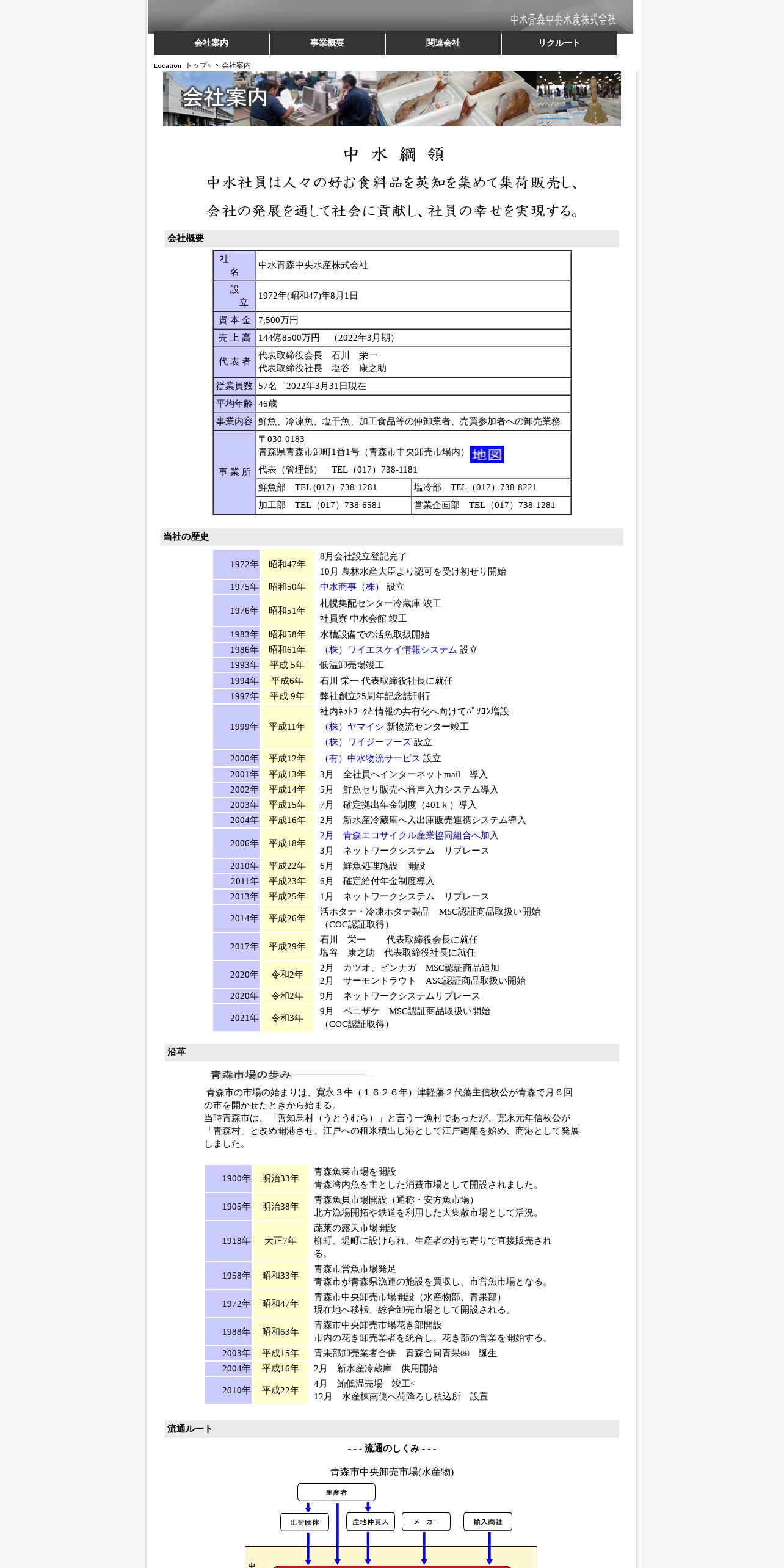Select 青森市営魚市場発足 entry
784x1568 pixels.
tap(355, 1269)
